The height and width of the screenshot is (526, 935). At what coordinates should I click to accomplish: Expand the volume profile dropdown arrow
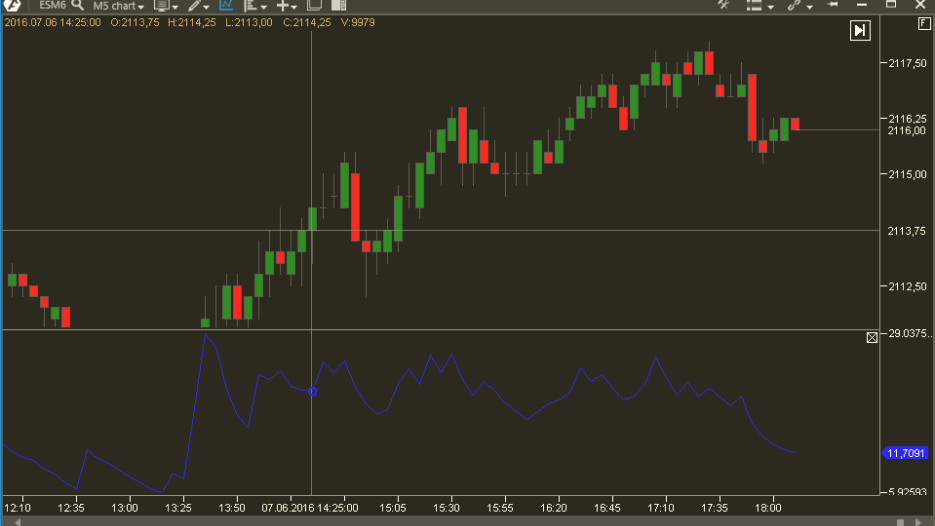click(x=264, y=7)
